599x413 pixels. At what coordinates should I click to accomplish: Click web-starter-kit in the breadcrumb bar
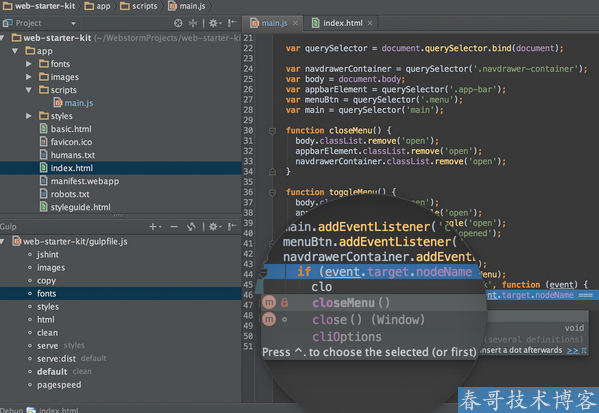(39, 6)
